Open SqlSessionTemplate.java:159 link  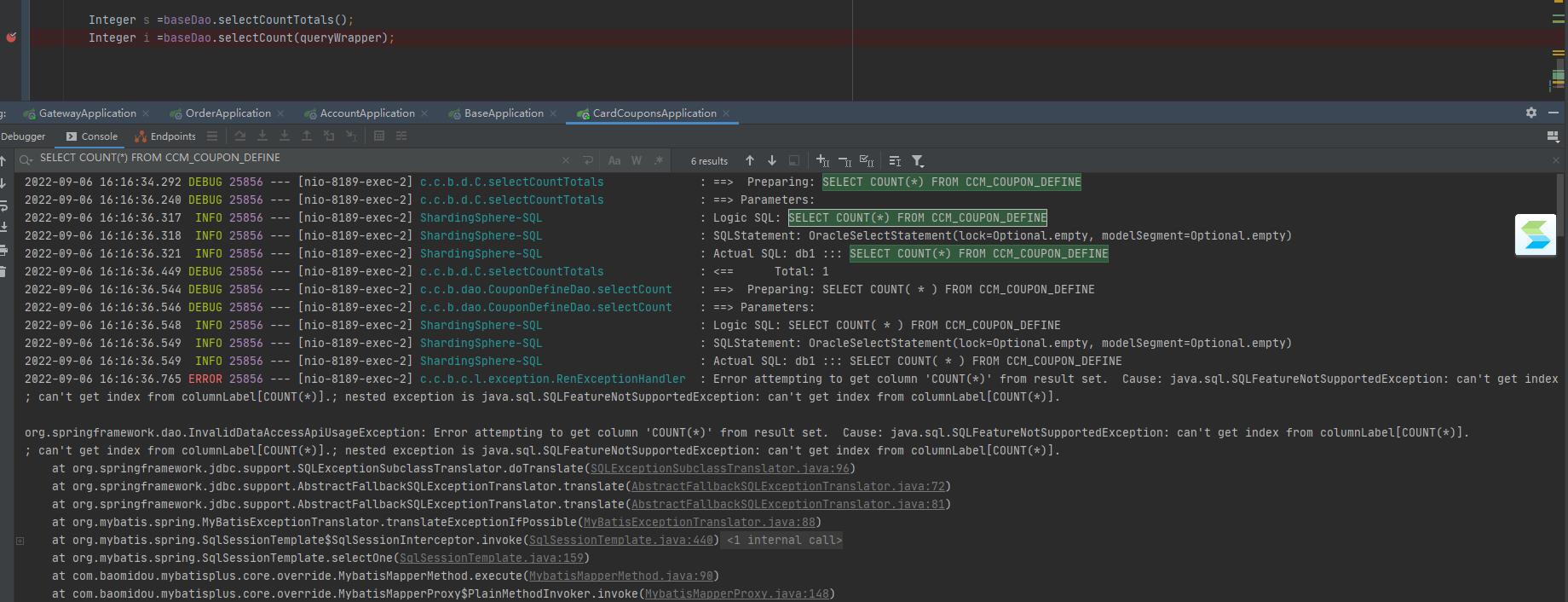point(492,558)
